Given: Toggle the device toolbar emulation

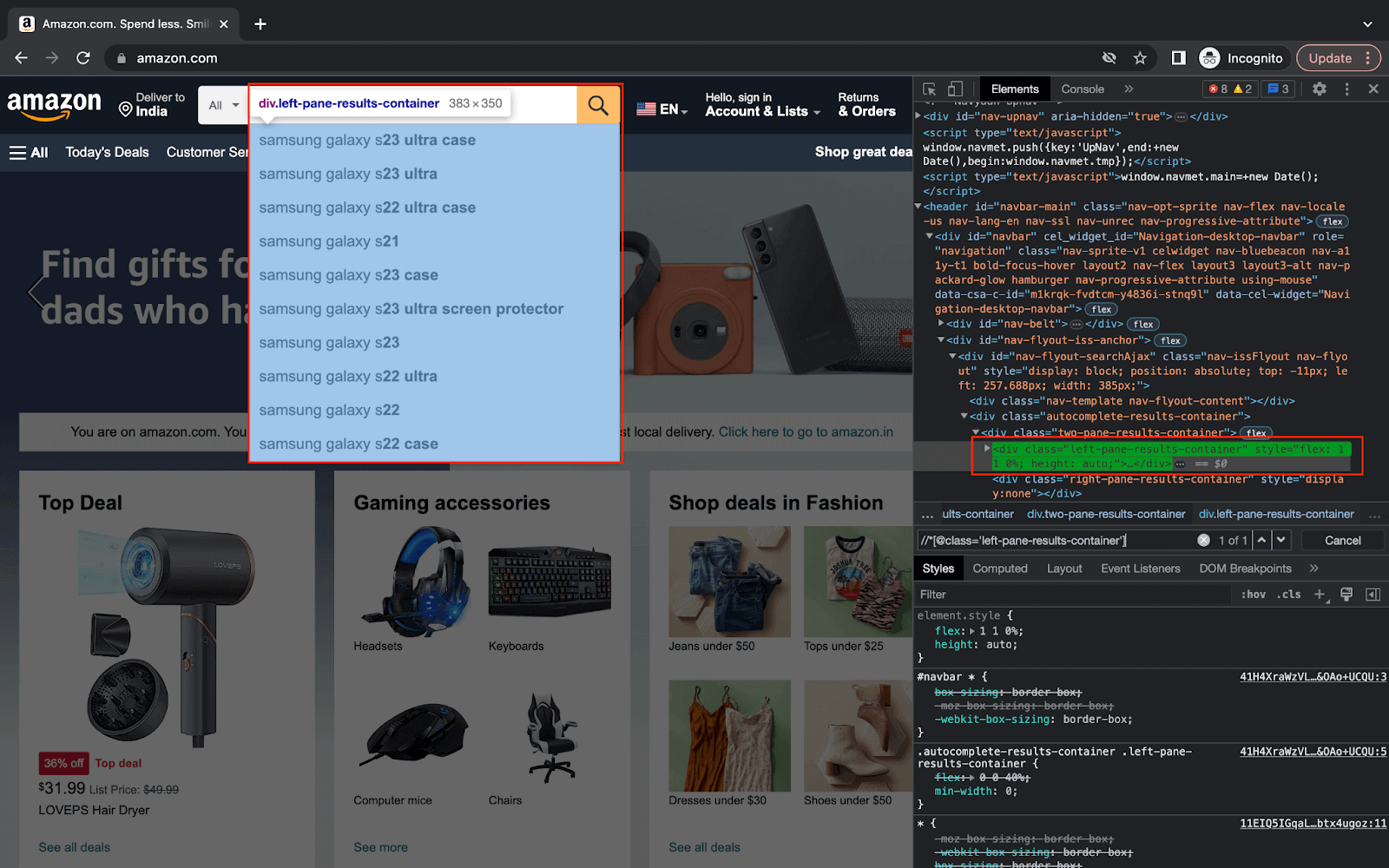Looking at the screenshot, I should click(x=956, y=89).
